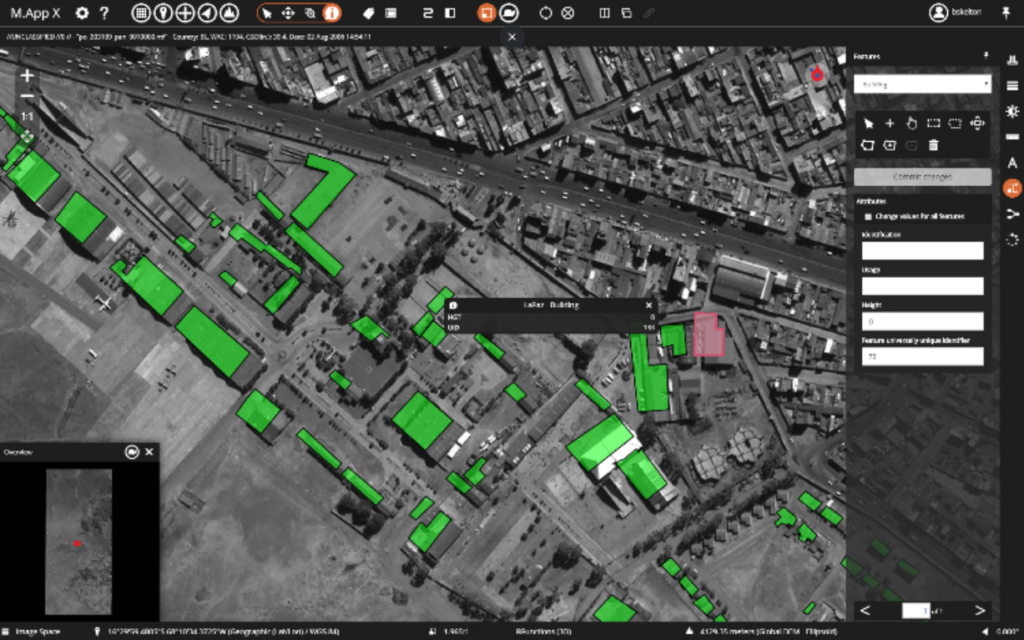This screenshot has width=1024, height=640.
Task: Click the Height input field in Attributes
Action: [922, 320]
